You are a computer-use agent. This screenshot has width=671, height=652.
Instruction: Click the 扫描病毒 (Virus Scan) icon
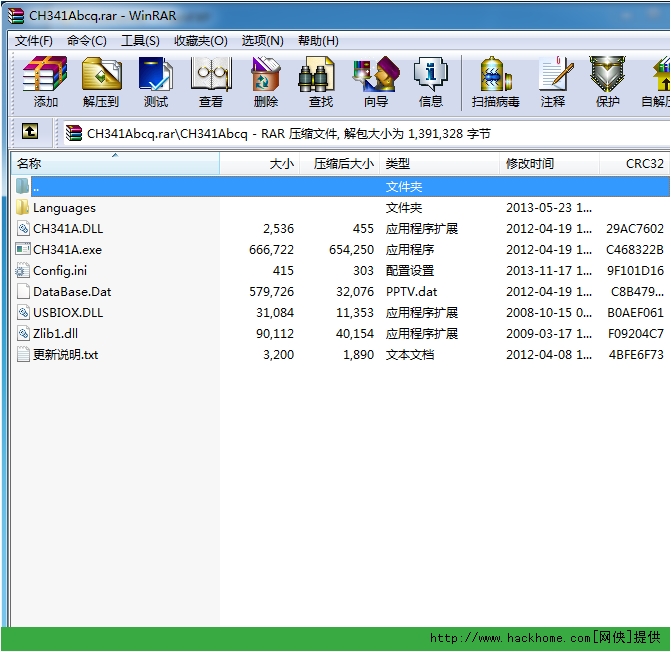point(496,74)
